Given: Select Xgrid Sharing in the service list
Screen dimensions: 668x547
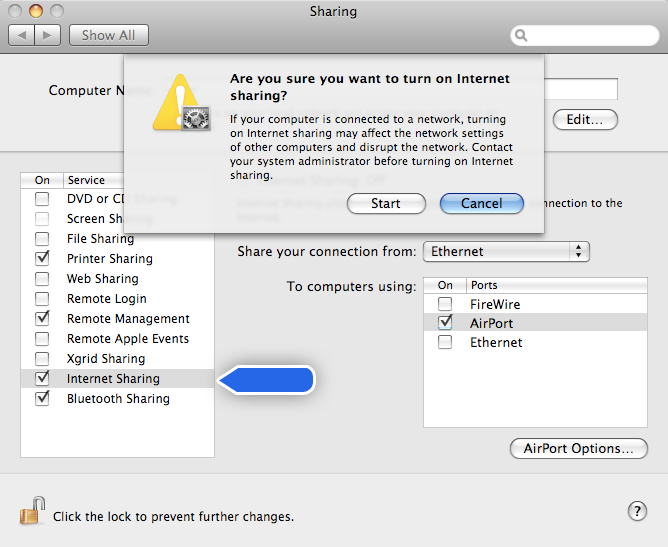Looking at the screenshot, I should click(x=105, y=359).
